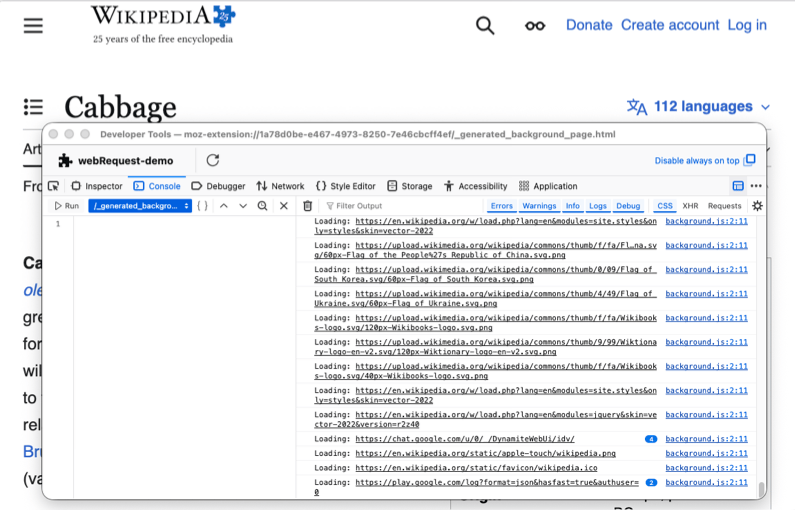Switch to the Debugger tab

coord(219,186)
